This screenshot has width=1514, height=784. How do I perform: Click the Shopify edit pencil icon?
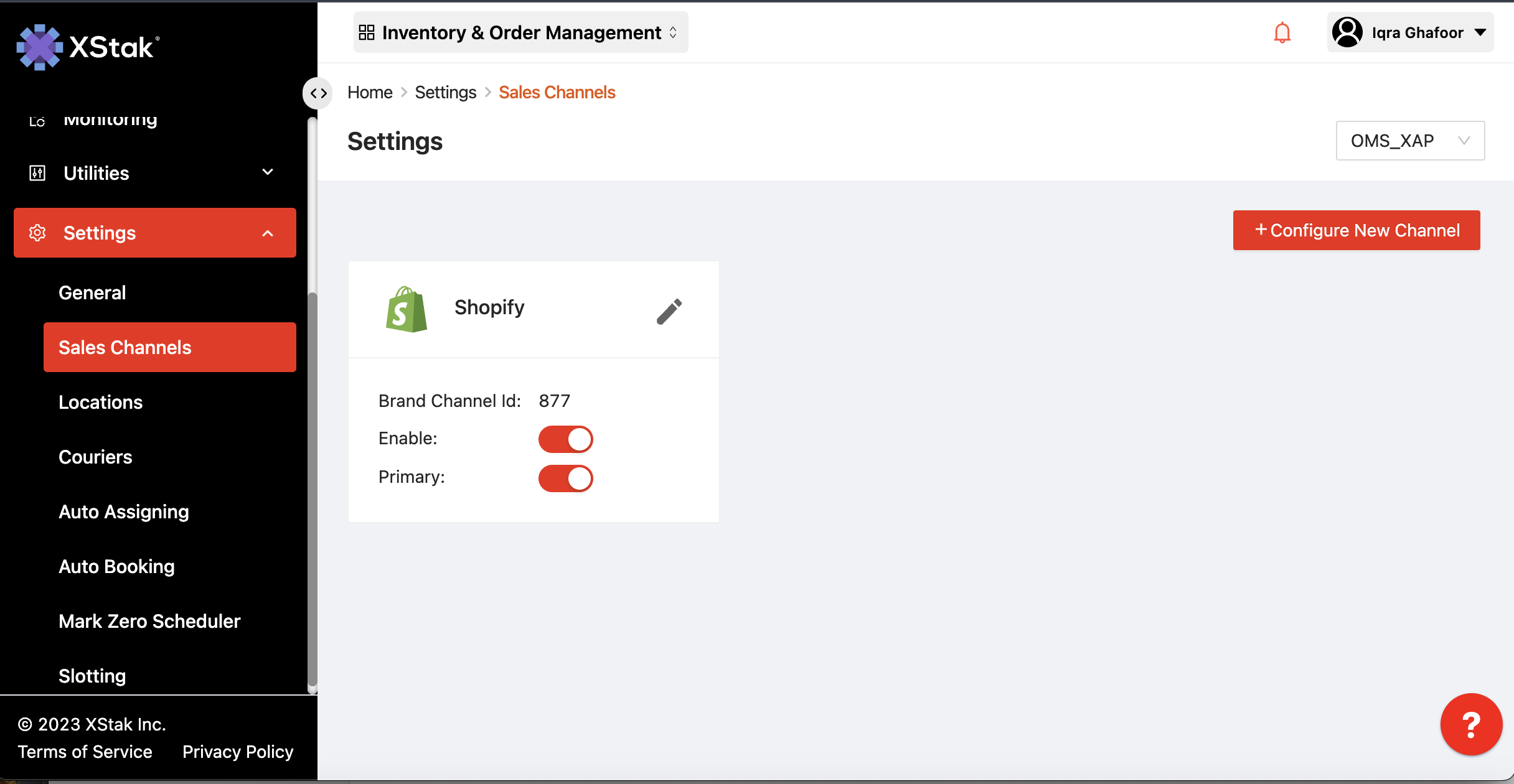click(x=669, y=311)
